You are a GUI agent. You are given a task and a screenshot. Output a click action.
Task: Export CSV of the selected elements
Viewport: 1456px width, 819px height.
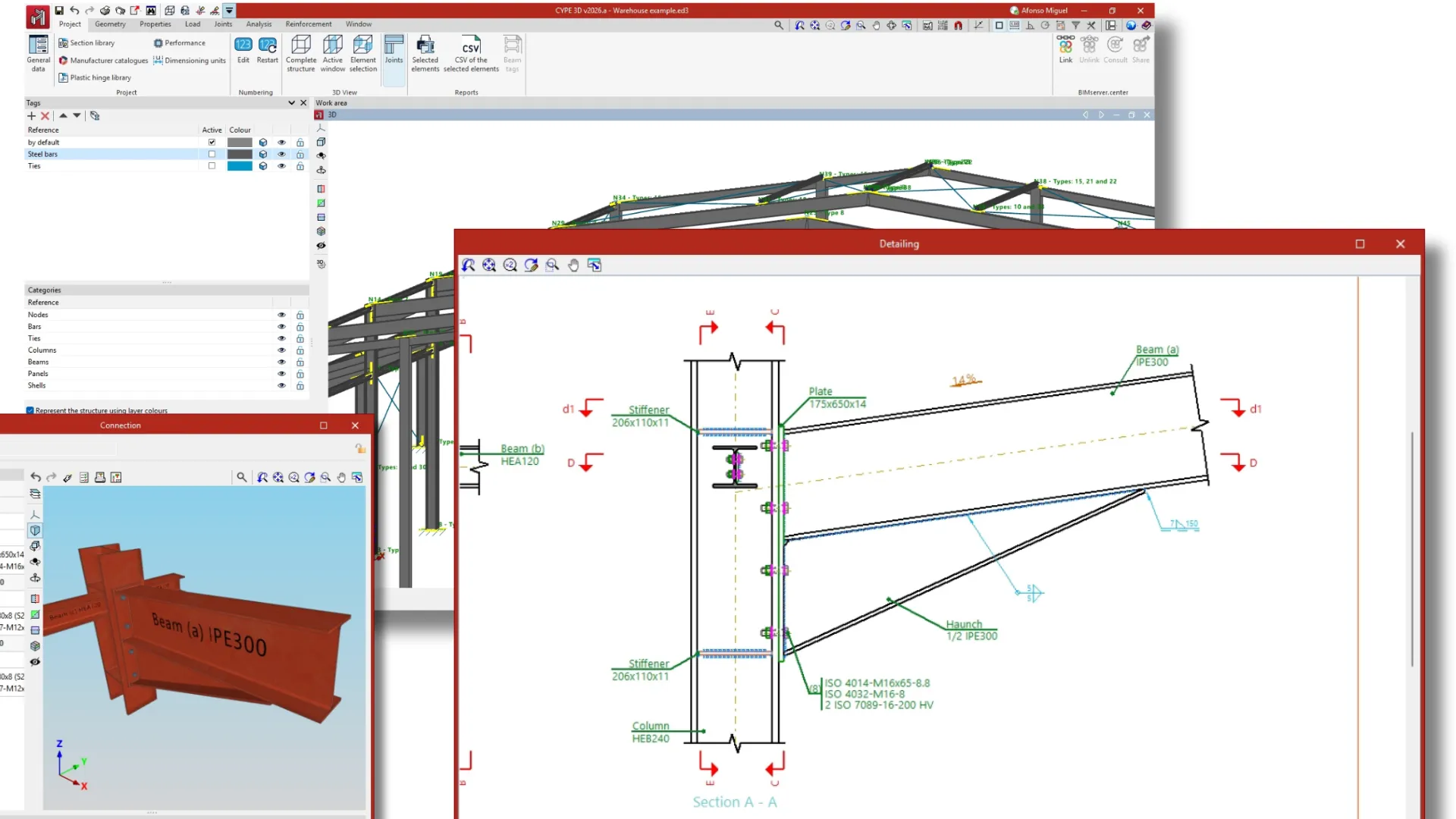click(471, 53)
